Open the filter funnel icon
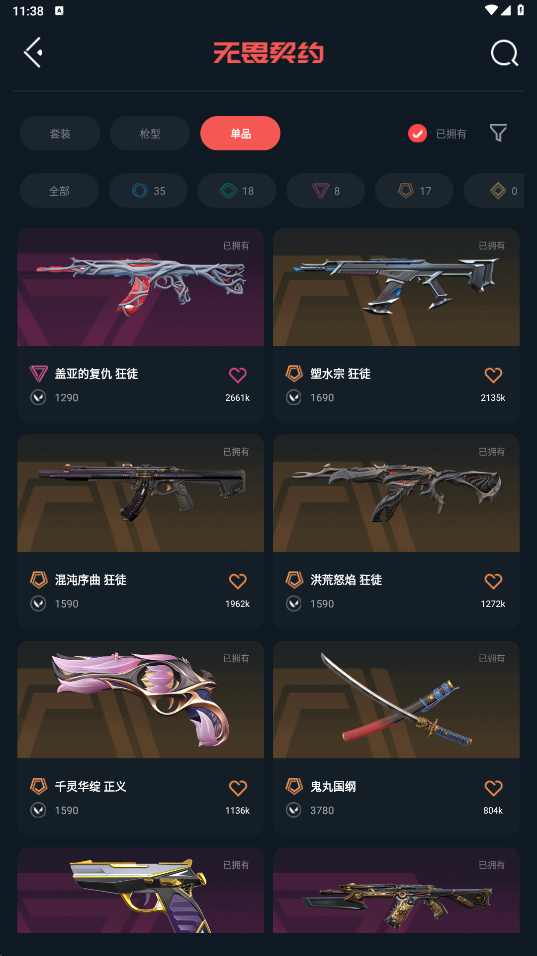Screen dimensions: 537x956 (498, 133)
